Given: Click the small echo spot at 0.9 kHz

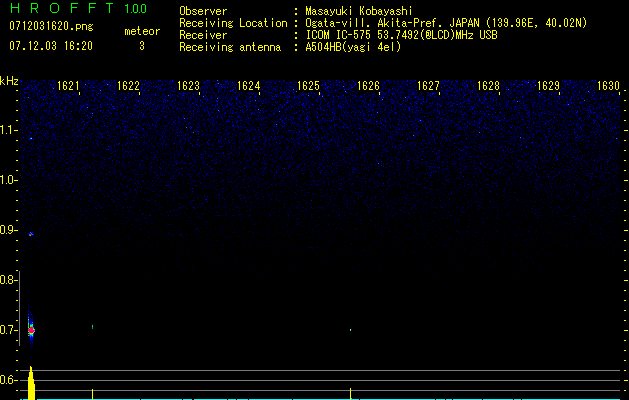Looking at the screenshot, I should (x=30, y=234).
